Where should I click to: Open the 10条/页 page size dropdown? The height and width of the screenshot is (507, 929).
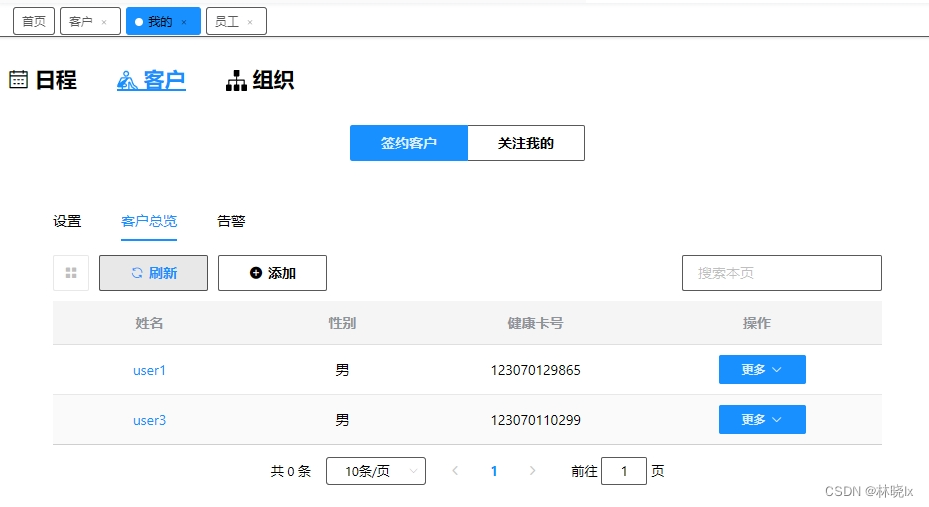point(376,471)
